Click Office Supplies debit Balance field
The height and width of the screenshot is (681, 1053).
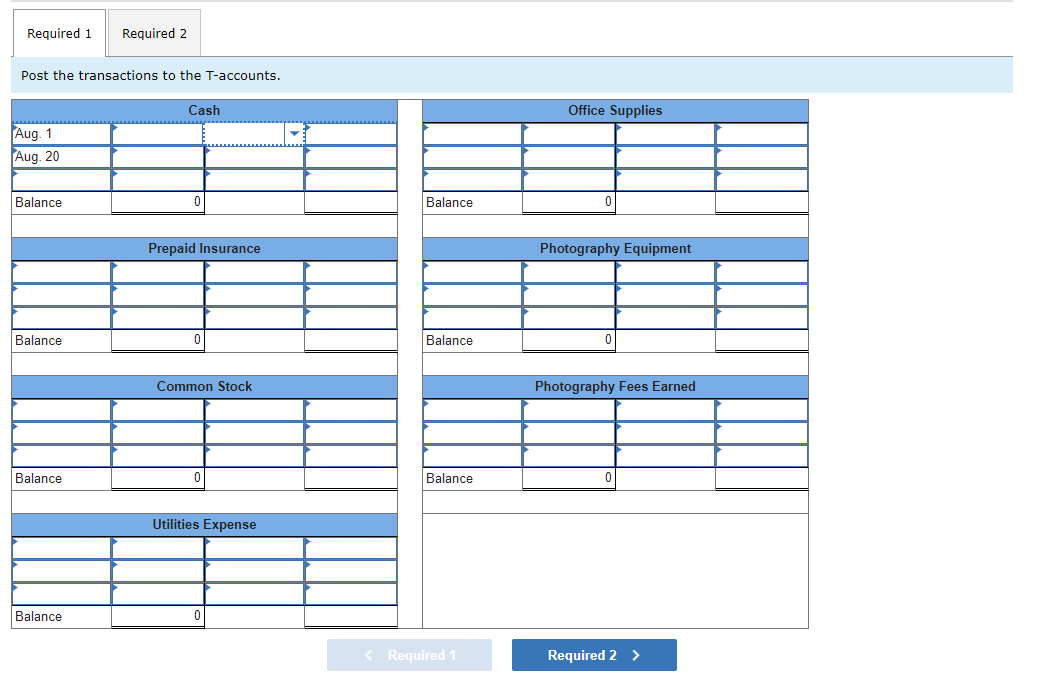coord(569,202)
